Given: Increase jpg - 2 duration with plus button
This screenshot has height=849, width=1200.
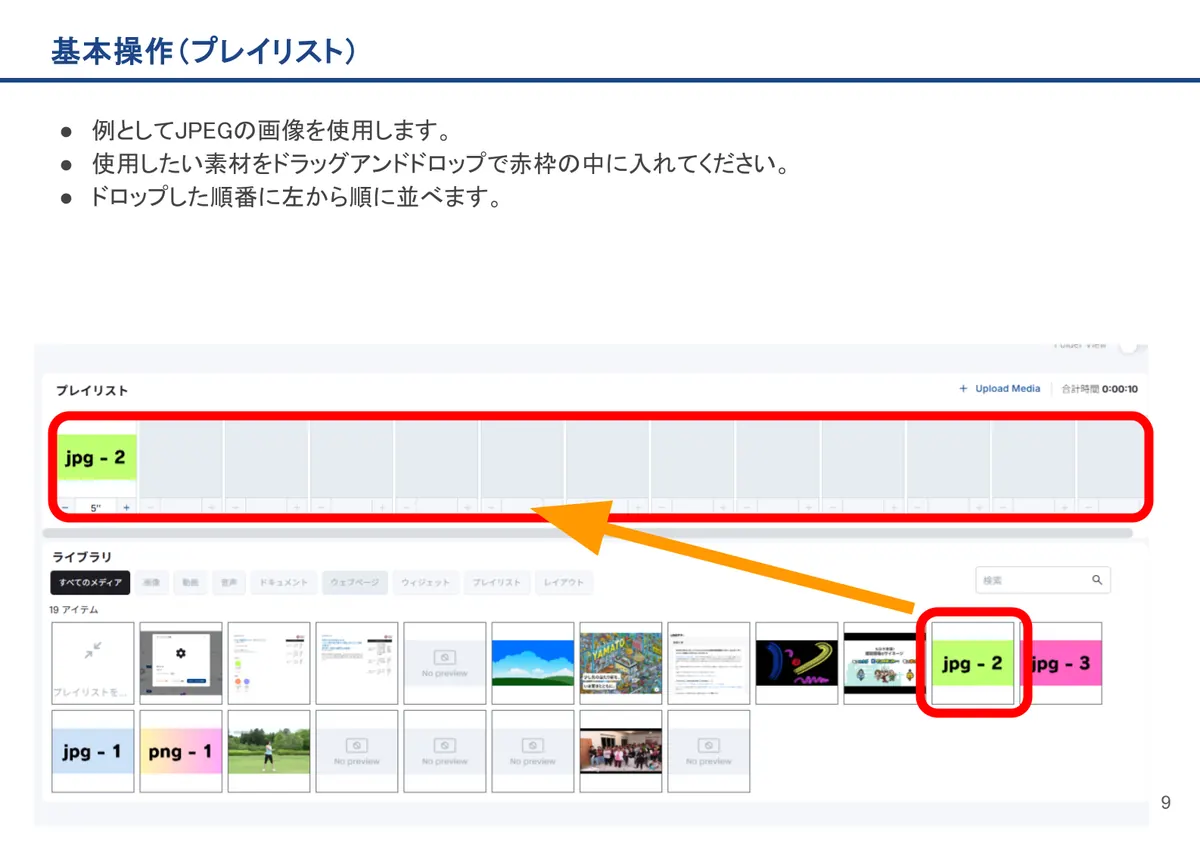Looking at the screenshot, I should pos(127,507).
